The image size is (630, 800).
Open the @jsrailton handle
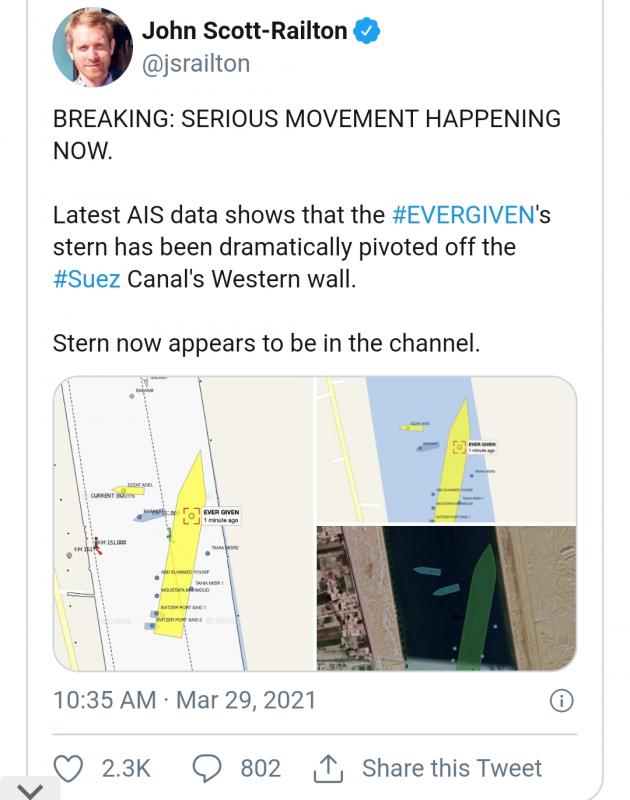[196, 64]
